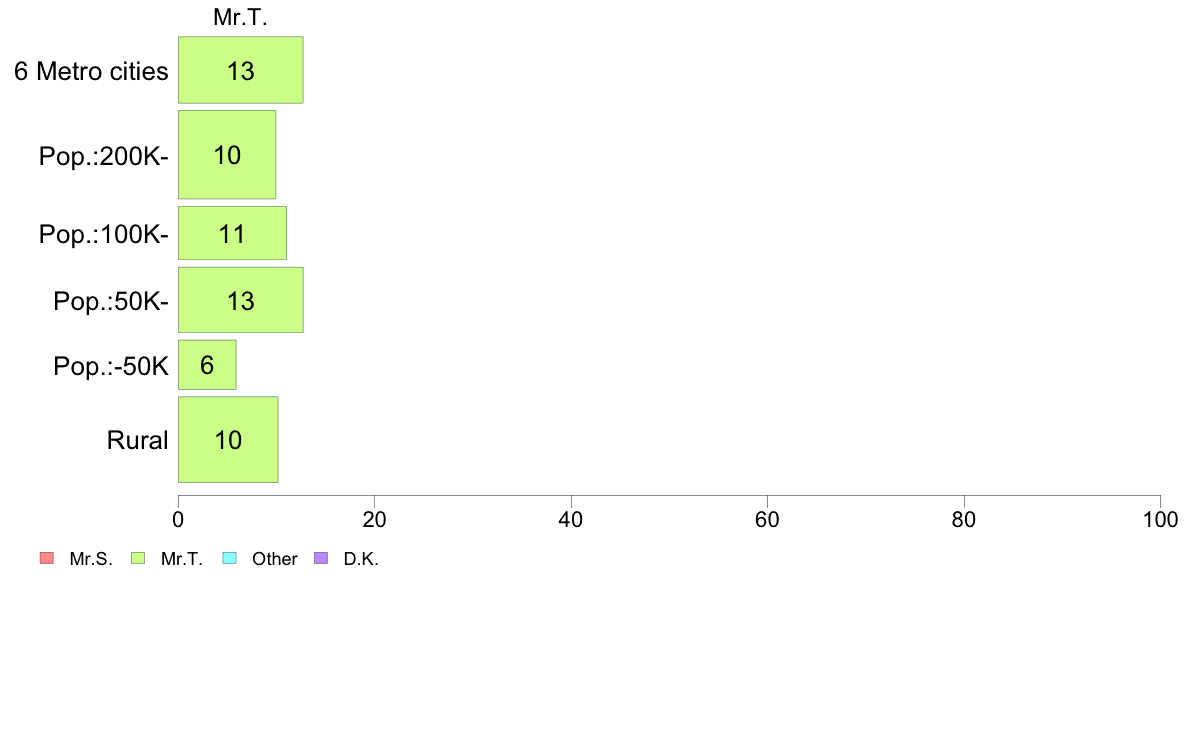Screen dimensions: 1188x736
Task: Click the 40 axis tick label
Action: pos(571,520)
